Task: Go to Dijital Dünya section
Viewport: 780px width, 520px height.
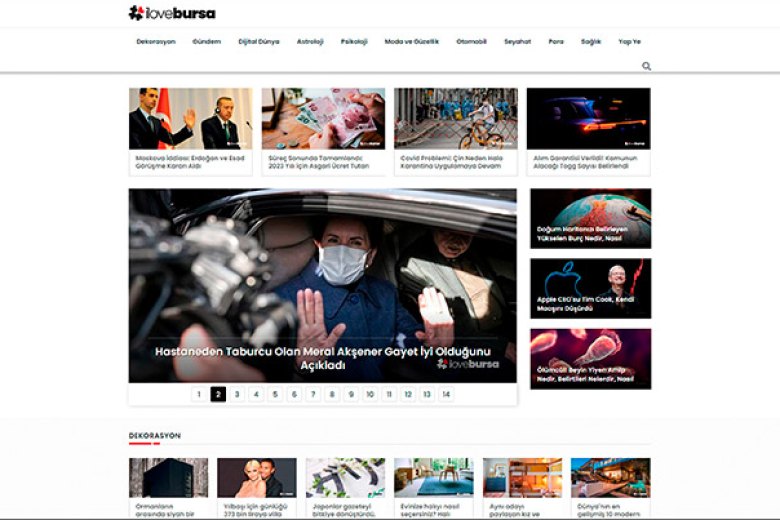Action: [259, 42]
